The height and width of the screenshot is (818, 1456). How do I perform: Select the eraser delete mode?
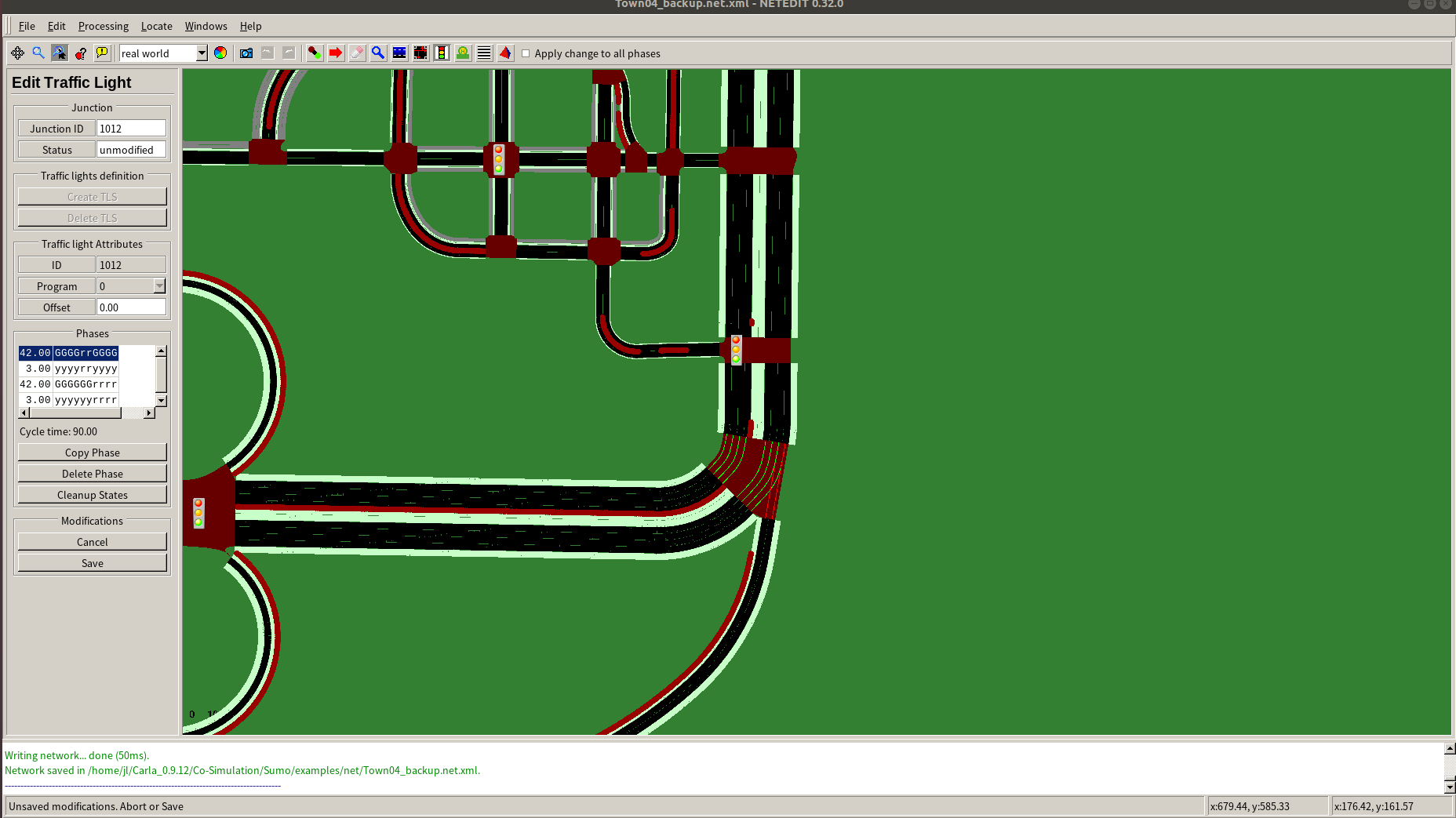point(357,53)
